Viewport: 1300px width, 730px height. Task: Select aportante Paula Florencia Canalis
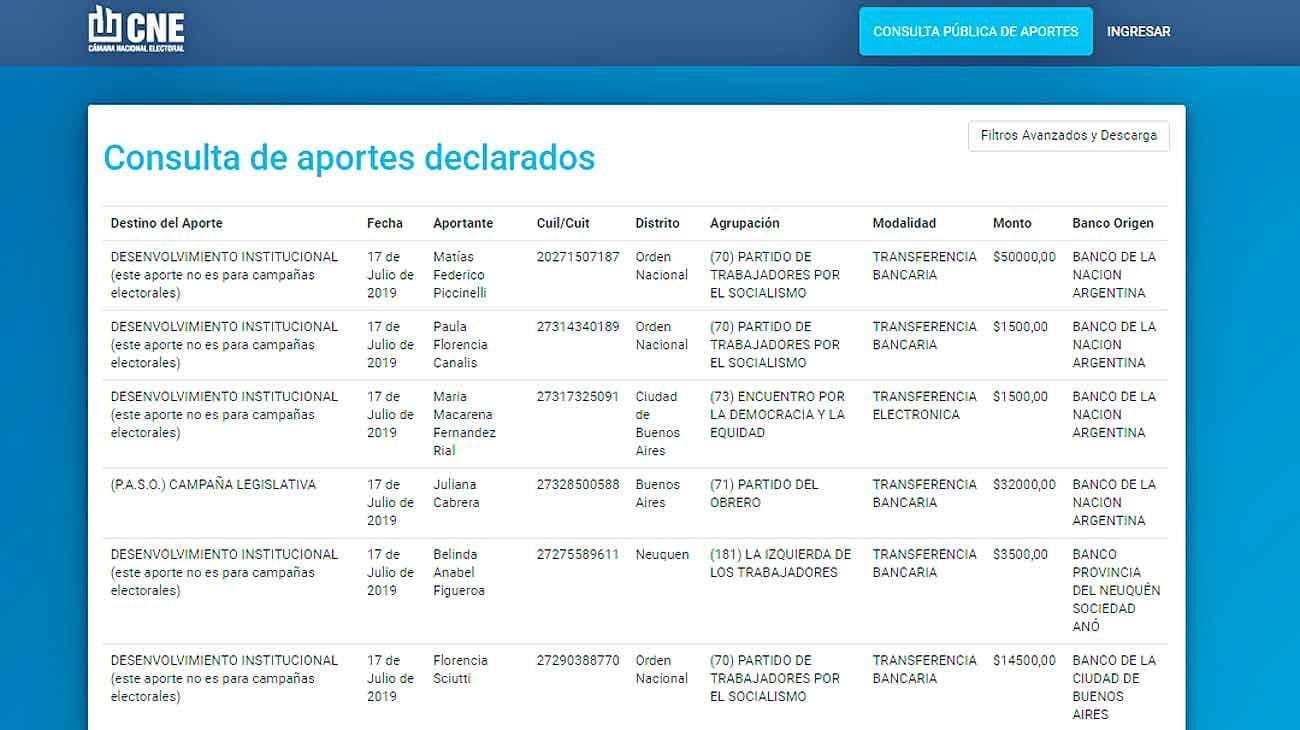(459, 345)
